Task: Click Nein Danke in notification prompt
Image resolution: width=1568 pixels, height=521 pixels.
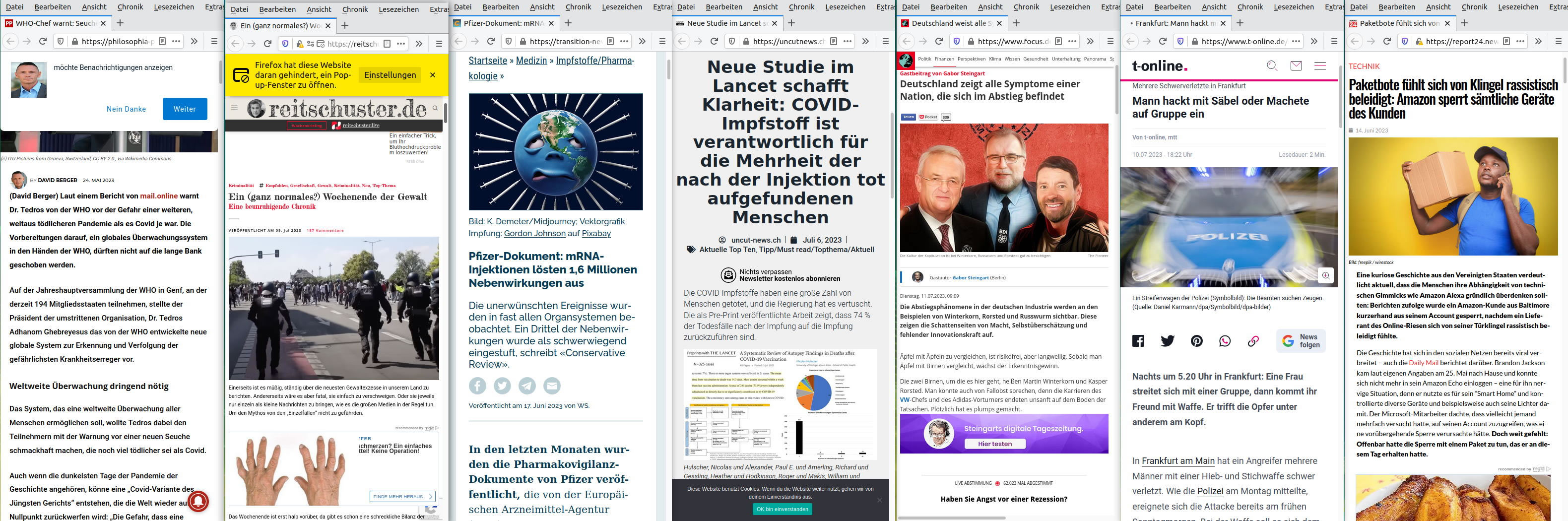Action: click(x=126, y=109)
